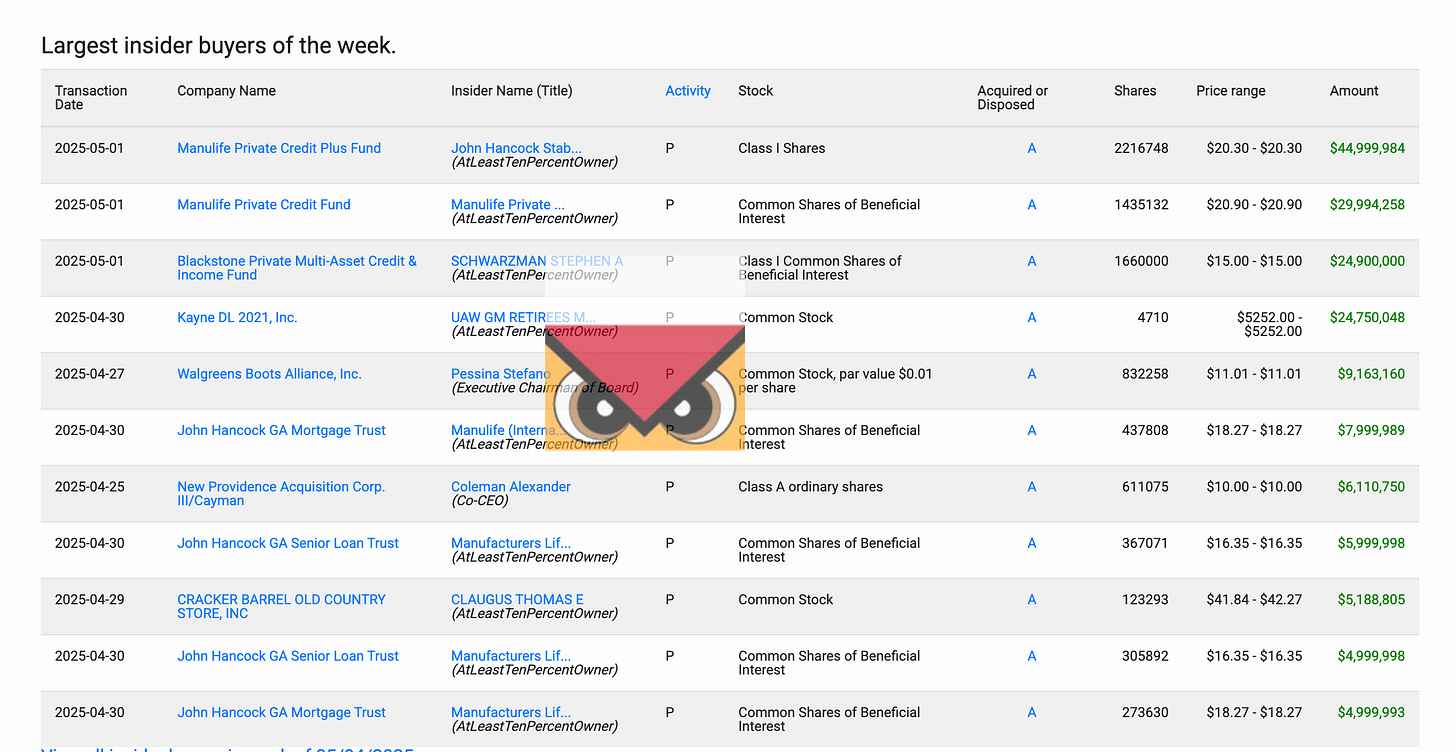Image resolution: width=1456 pixels, height=752 pixels.
Task: Click the 'A' acquired link in the Kayne DL row
Action: [x=1032, y=318]
